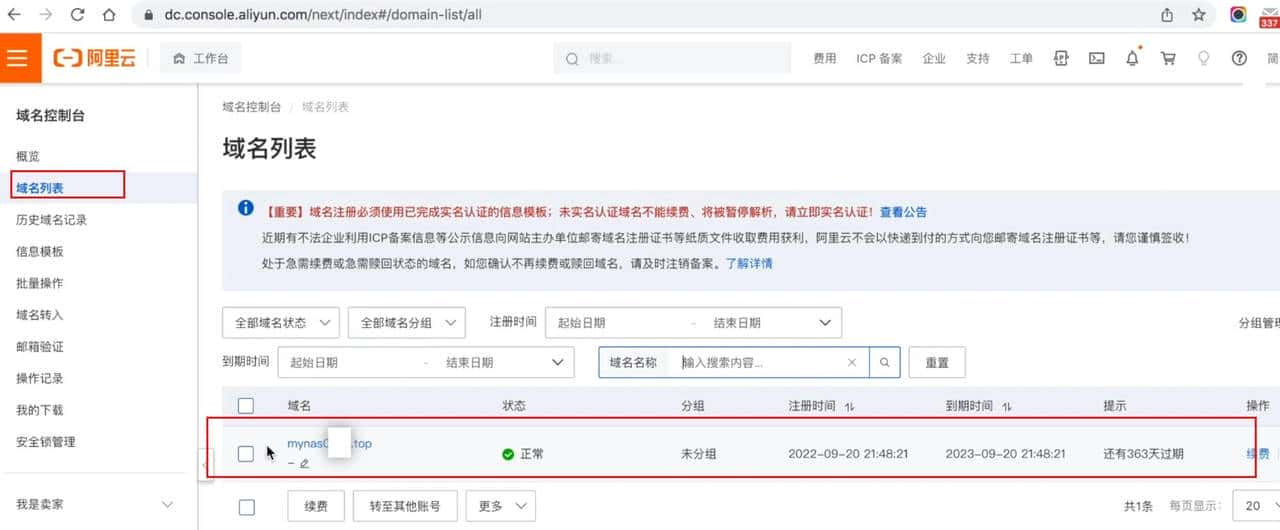Set 到期时间 start date field
This screenshot has height=530, width=1280.
coord(348,362)
